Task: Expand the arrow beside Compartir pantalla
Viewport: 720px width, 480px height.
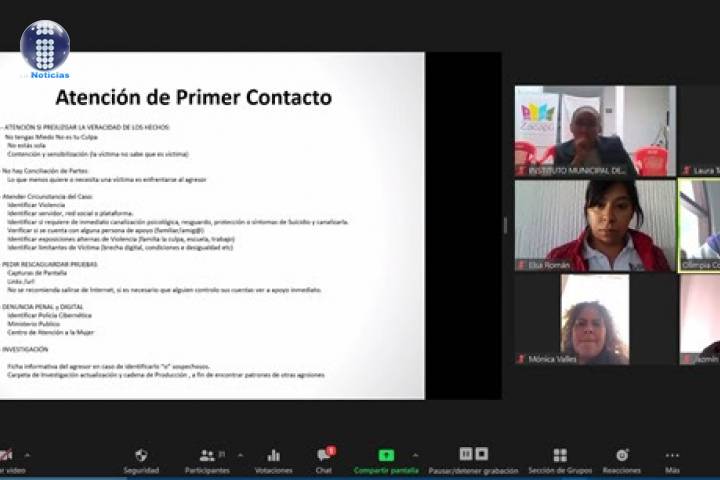Action: pos(416,455)
